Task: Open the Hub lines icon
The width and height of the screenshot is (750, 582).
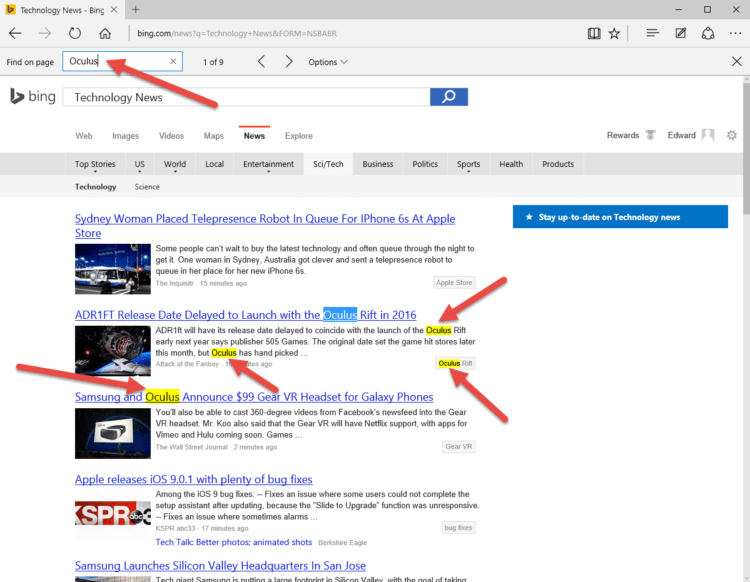Action: [652, 33]
